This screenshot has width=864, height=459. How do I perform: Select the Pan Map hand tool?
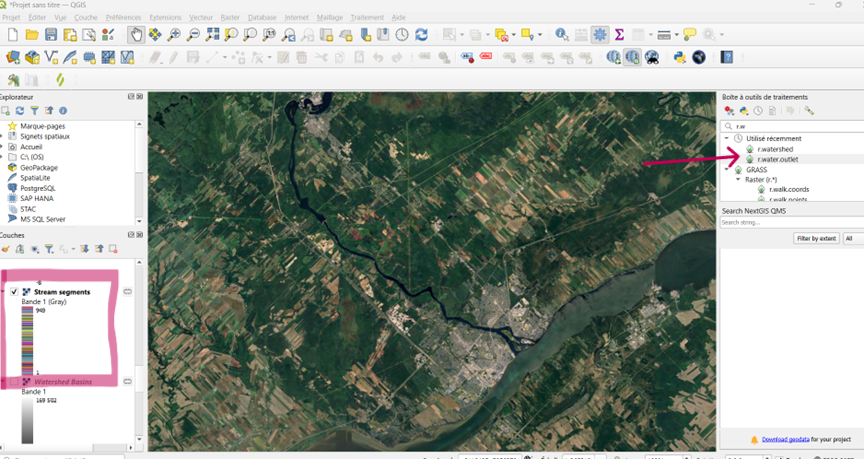[136, 35]
